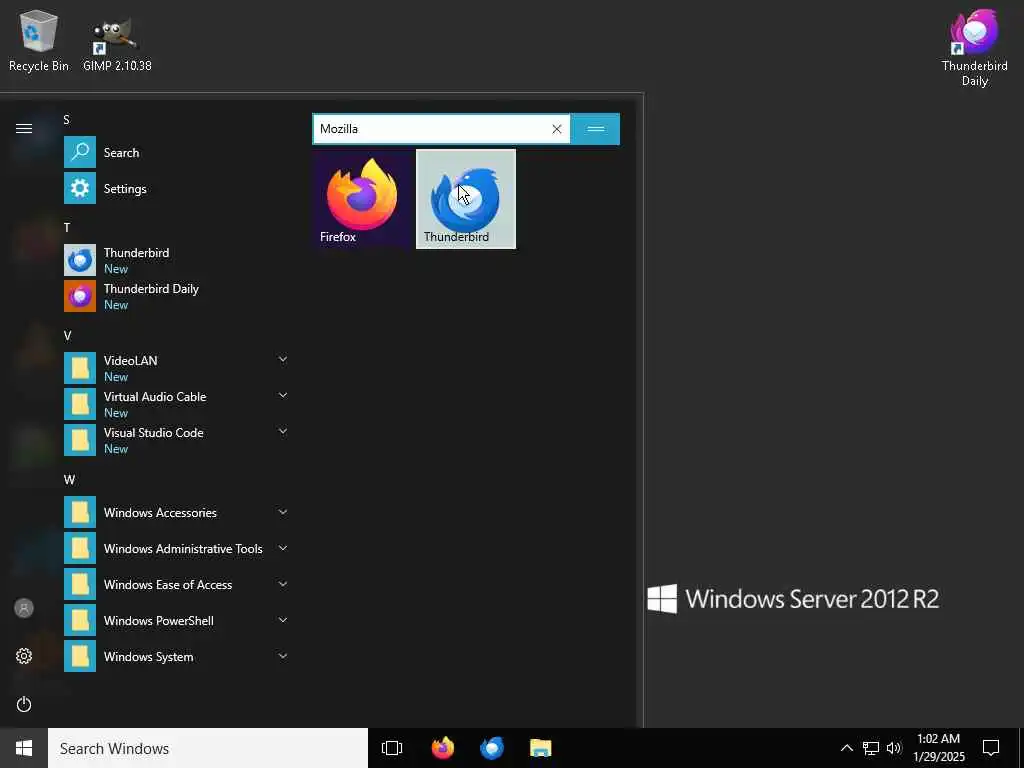Open Recycle Bin on the desktop
Image resolution: width=1024 pixels, height=768 pixels.
point(39,41)
